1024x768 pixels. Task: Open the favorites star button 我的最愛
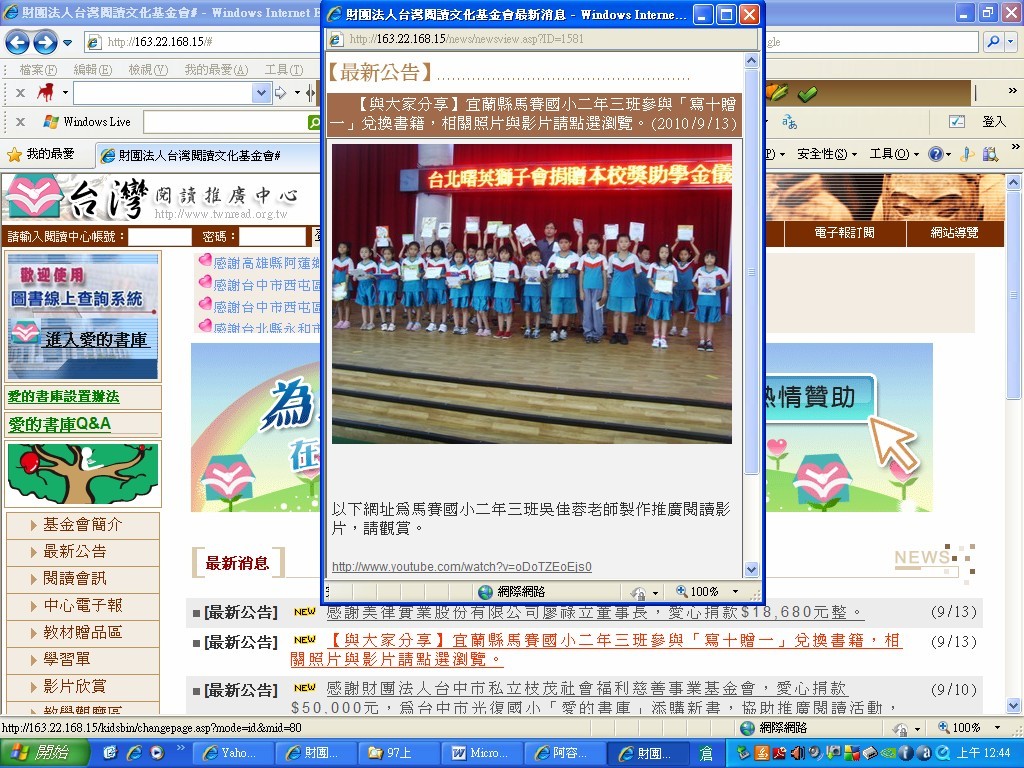click(x=40, y=154)
